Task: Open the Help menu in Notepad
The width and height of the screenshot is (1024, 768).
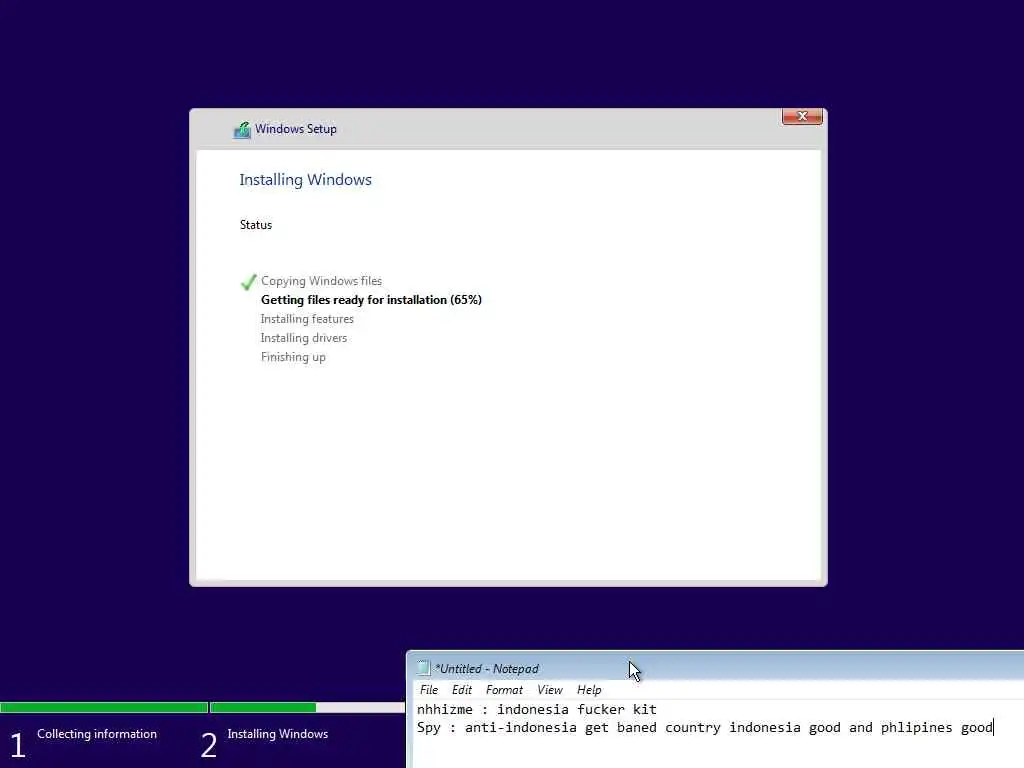Action: (x=589, y=690)
